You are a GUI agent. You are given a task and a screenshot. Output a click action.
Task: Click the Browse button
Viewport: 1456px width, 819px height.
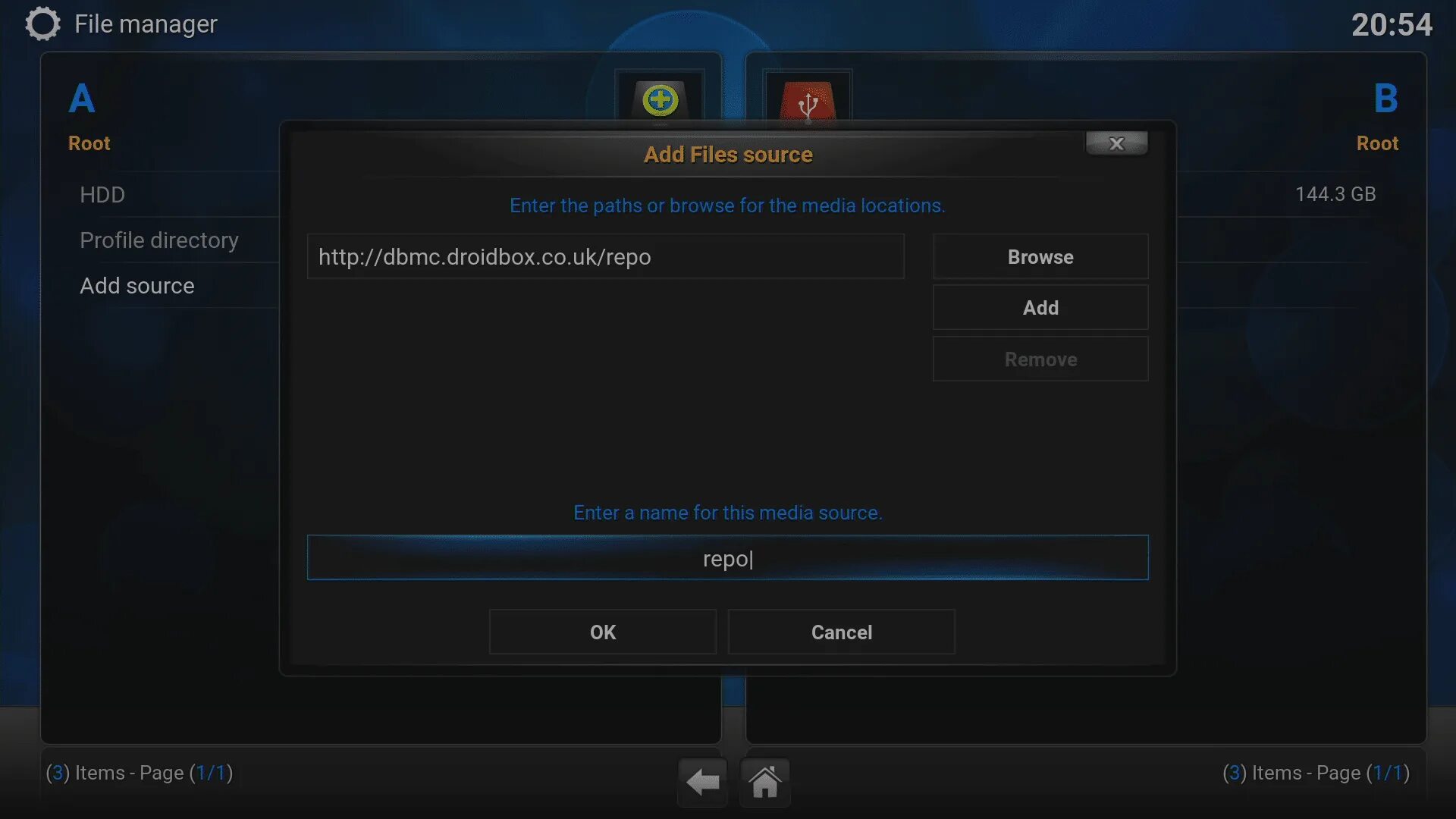pos(1040,257)
